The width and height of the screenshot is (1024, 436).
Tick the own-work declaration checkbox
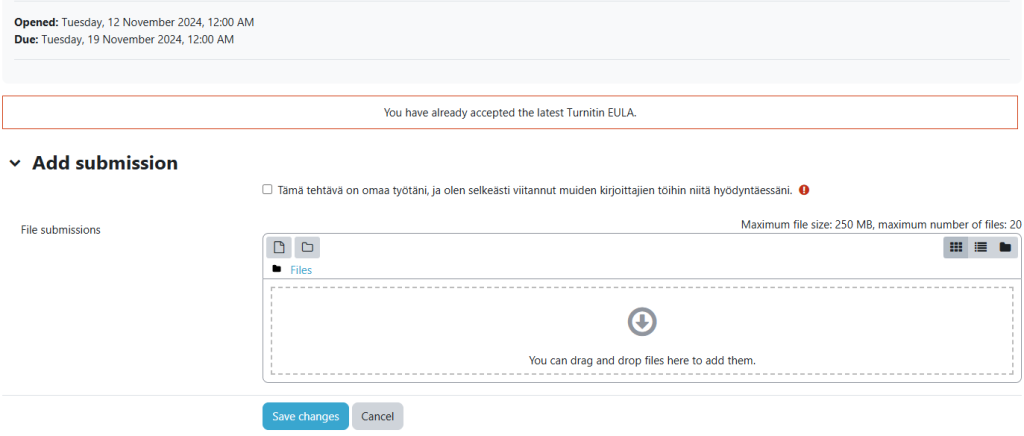point(266,189)
